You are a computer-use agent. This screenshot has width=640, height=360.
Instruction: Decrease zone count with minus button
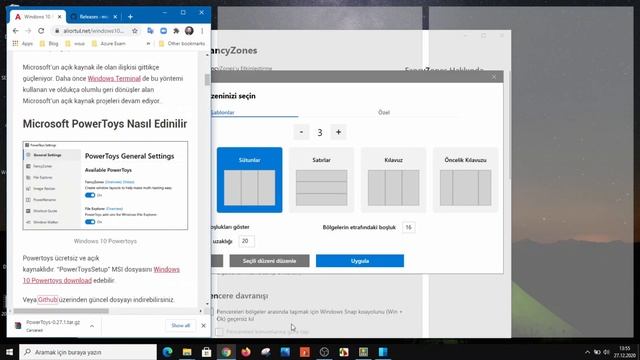pyautogui.click(x=301, y=132)
